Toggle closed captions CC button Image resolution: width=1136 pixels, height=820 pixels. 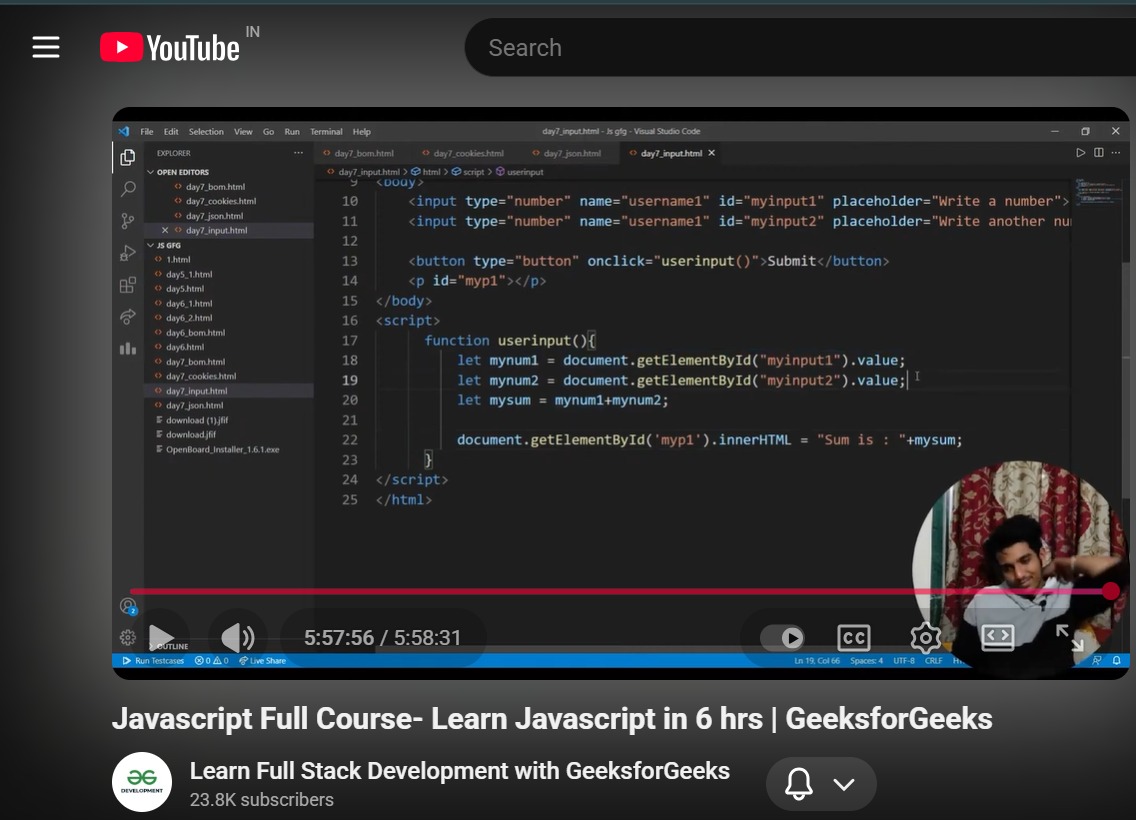click(x=853, y=637)
